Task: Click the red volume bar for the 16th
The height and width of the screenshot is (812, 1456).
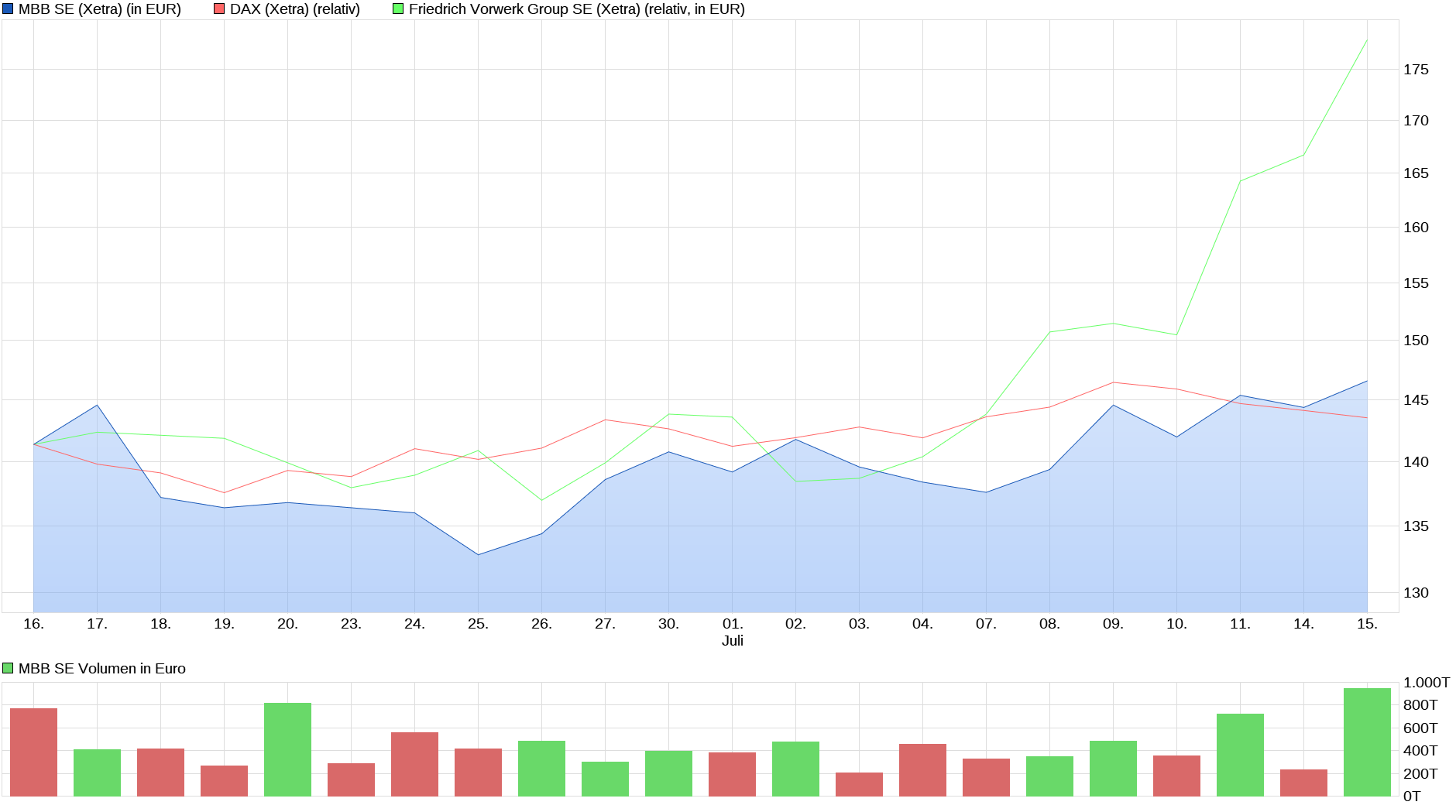Action: pos(33,752)
